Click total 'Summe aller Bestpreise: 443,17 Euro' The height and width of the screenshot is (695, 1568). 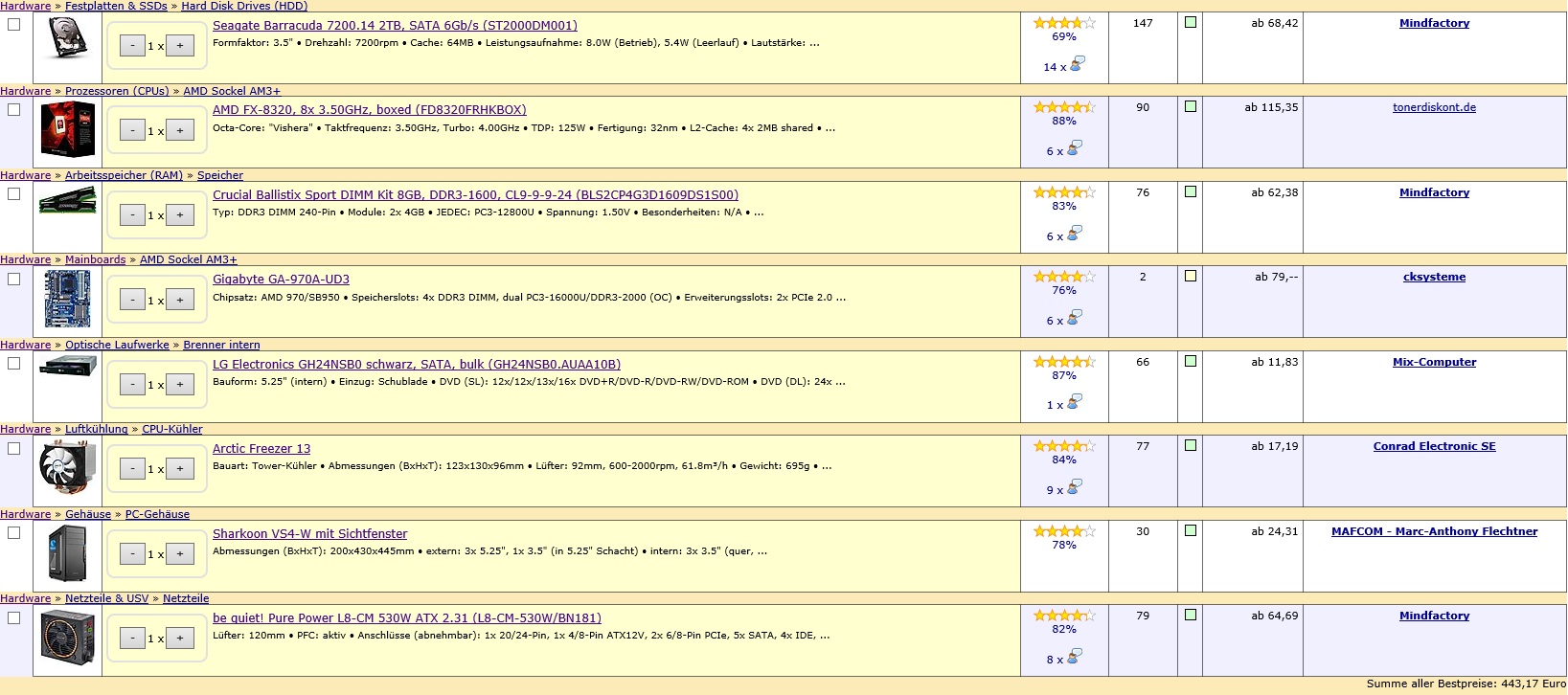click(1466, 684)
